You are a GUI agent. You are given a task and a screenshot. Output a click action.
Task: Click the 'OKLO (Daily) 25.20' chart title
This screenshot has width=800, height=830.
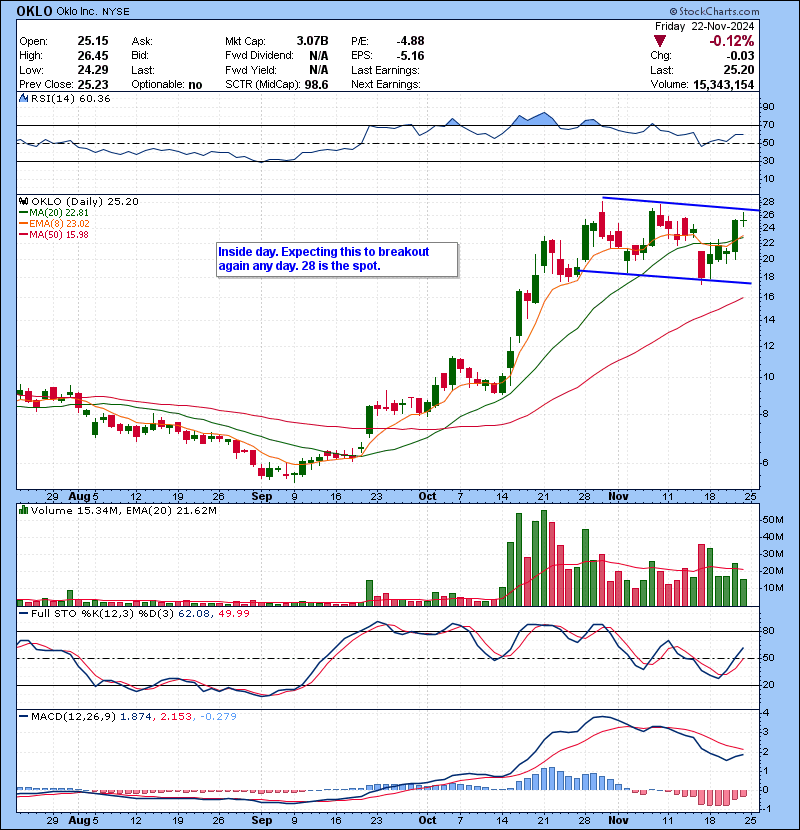click(85, 201)
